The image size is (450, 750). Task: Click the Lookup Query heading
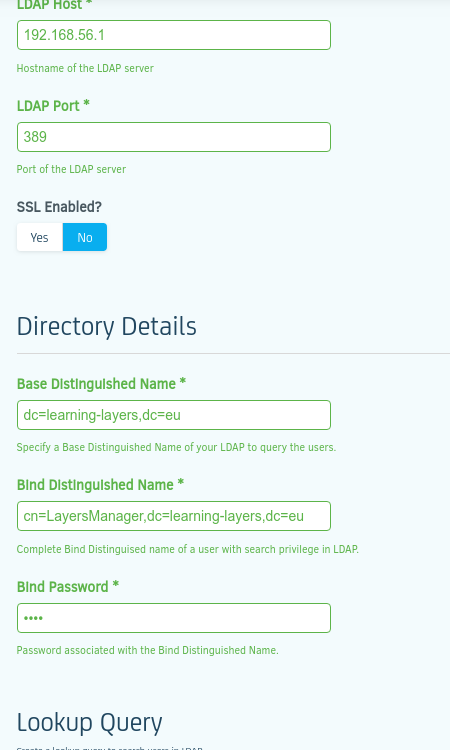point(90,723)
